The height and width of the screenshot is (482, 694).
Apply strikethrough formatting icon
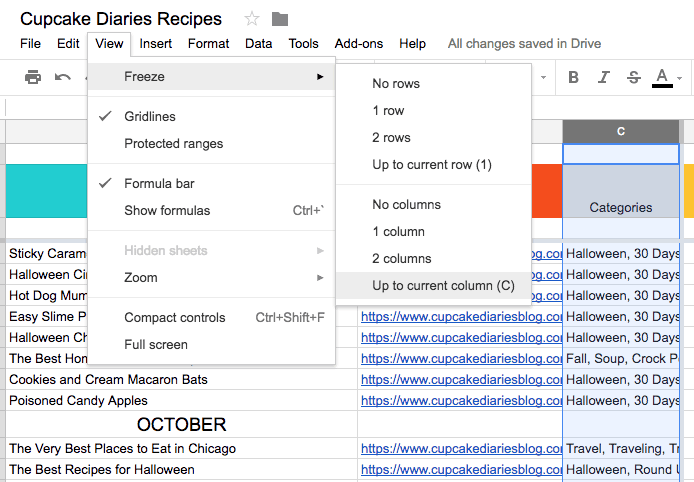coord(633,77)
